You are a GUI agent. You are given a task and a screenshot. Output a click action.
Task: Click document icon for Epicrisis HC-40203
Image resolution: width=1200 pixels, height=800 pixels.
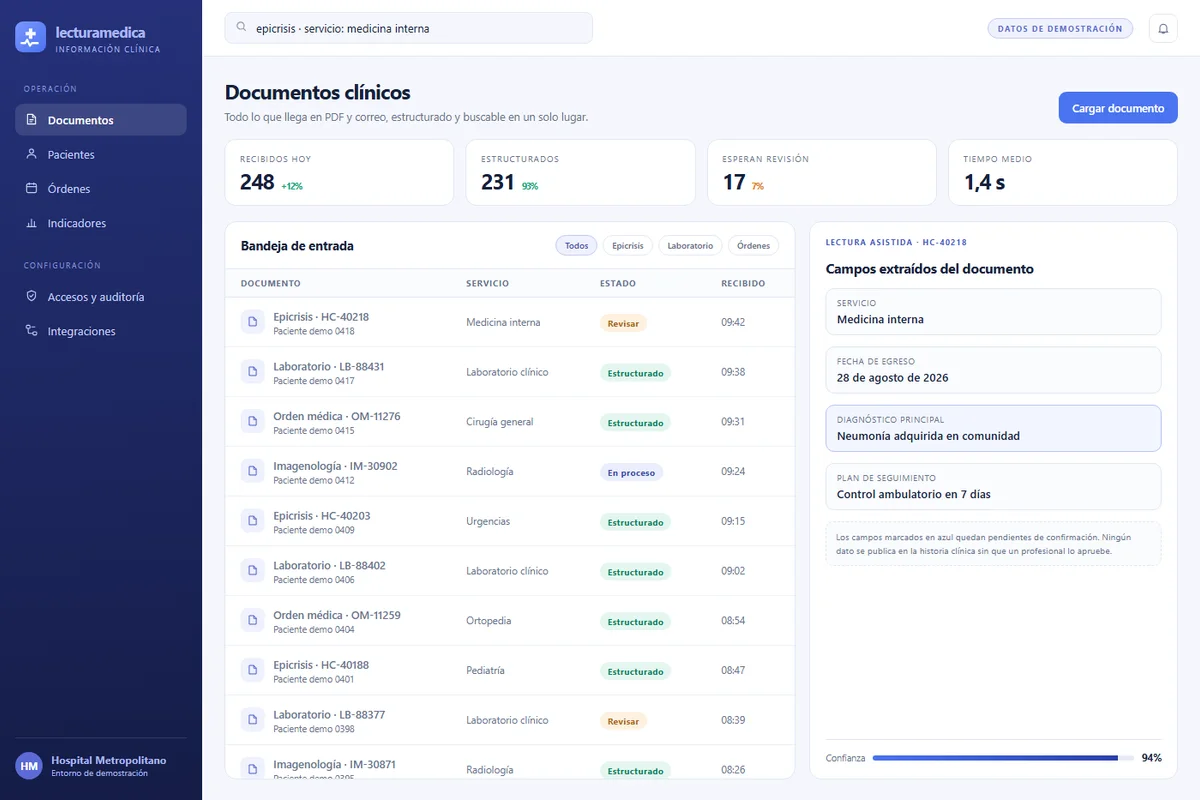(x=251, y=521)
